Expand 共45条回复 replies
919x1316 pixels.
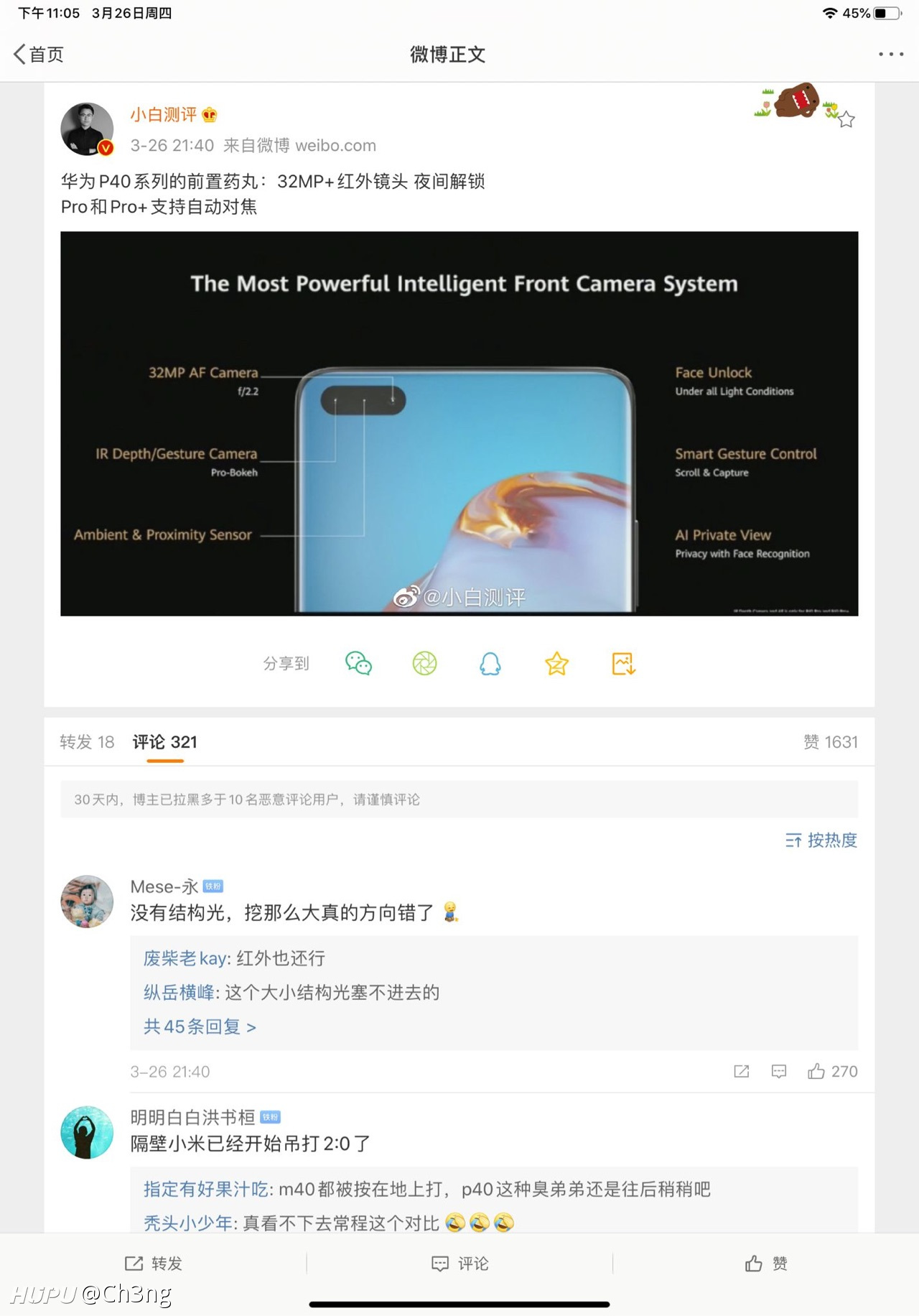click(x=200, y=1027)
